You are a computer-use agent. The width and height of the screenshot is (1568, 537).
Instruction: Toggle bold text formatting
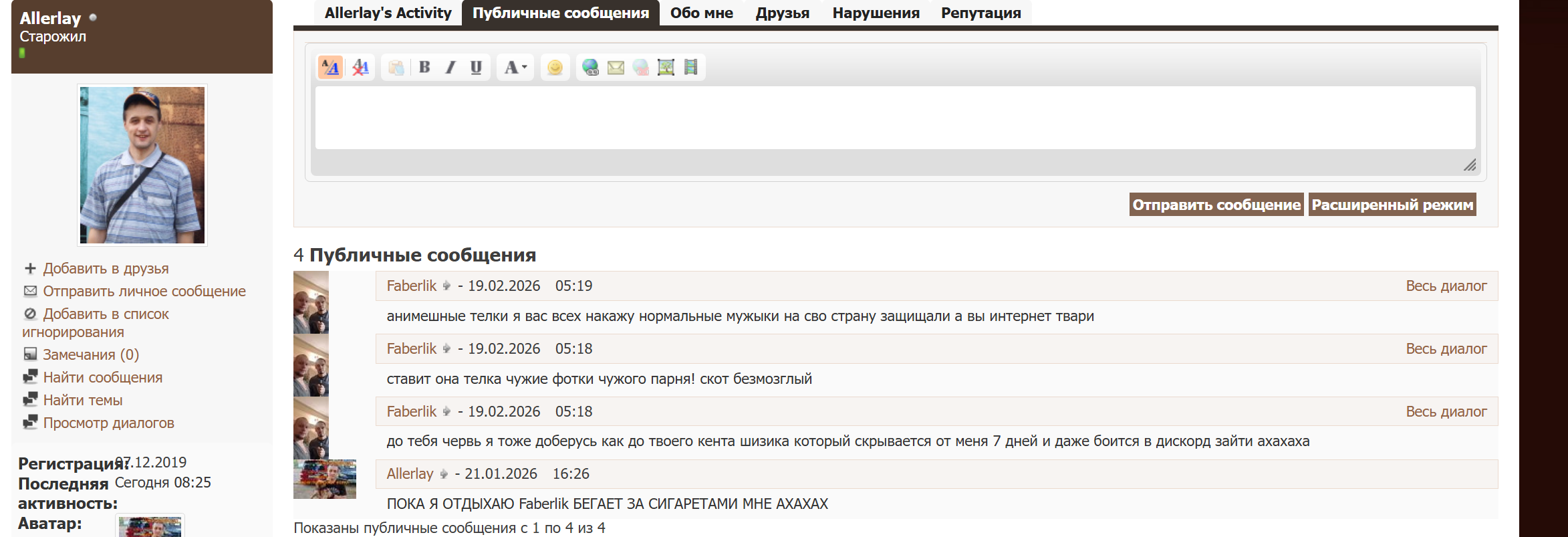(x=424, y=68)
